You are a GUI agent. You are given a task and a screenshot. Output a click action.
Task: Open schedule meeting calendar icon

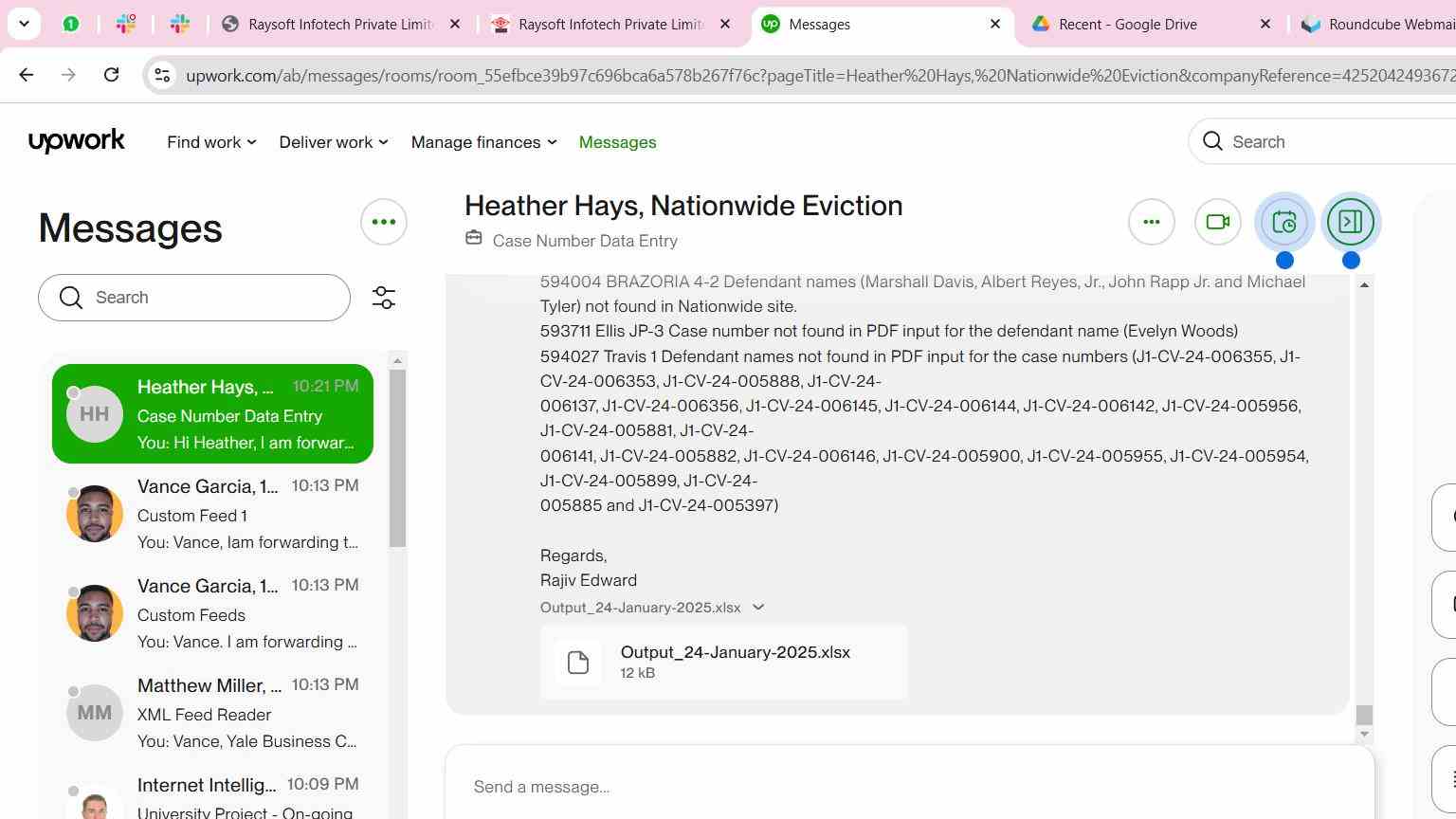point(1284,222)
